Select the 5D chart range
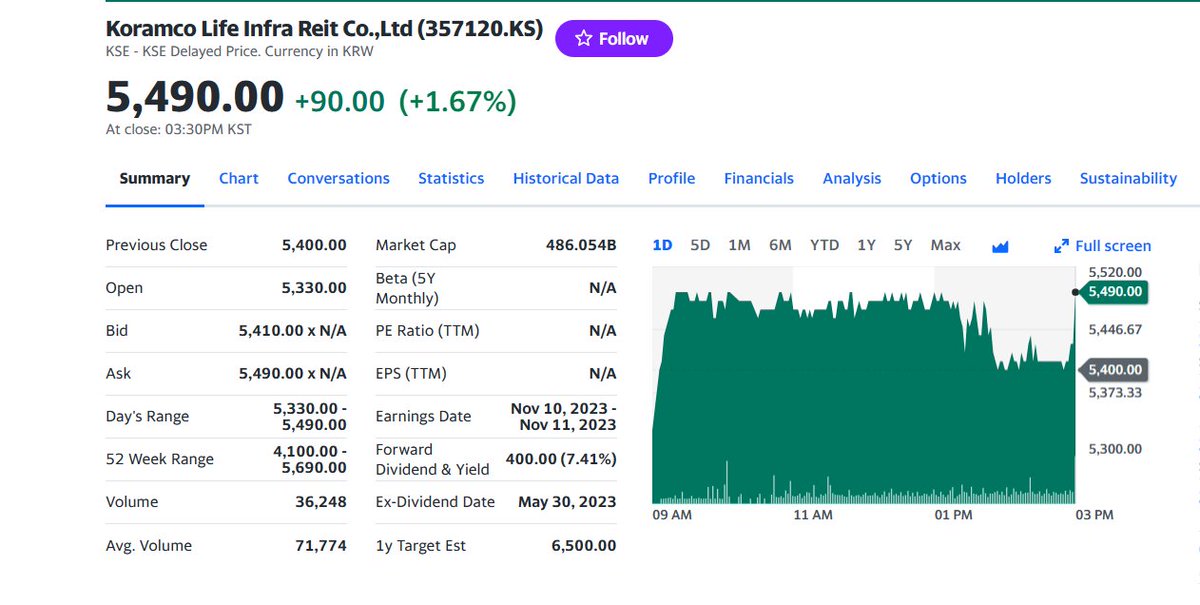The height and width of the screenshot is (605, 1200). click(700, 245)
